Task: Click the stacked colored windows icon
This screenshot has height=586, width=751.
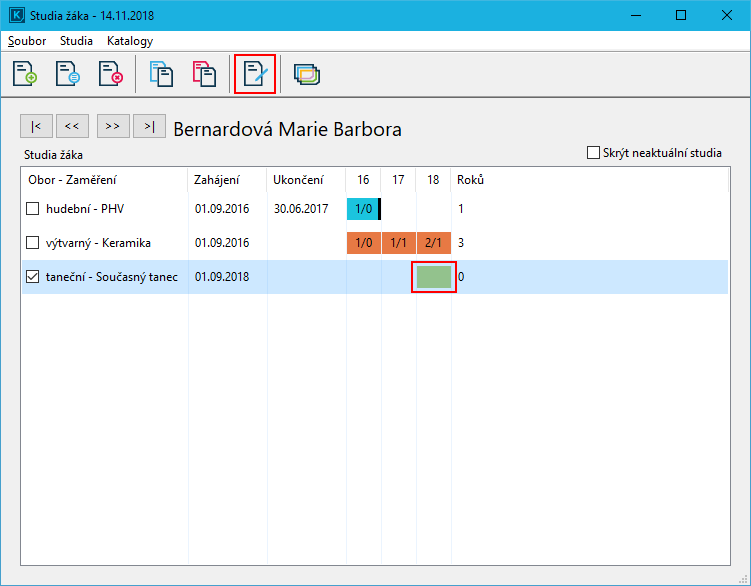Action: (x=306, y=75)
